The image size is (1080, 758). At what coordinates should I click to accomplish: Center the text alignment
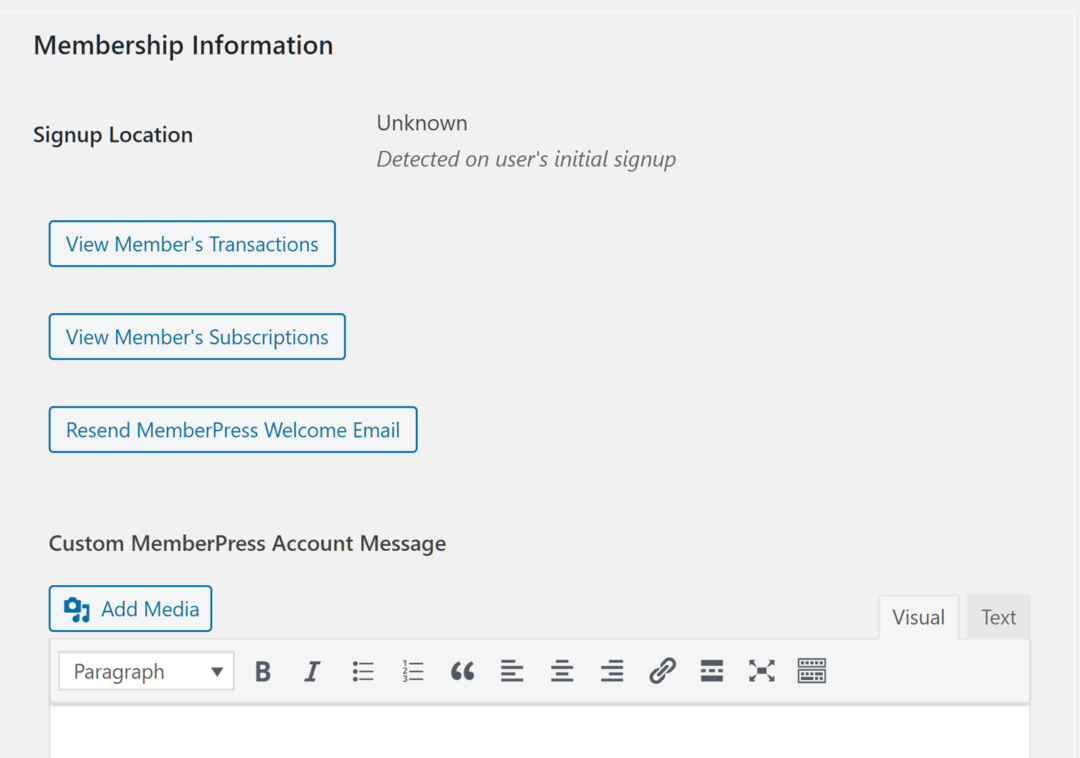(562, 671)
